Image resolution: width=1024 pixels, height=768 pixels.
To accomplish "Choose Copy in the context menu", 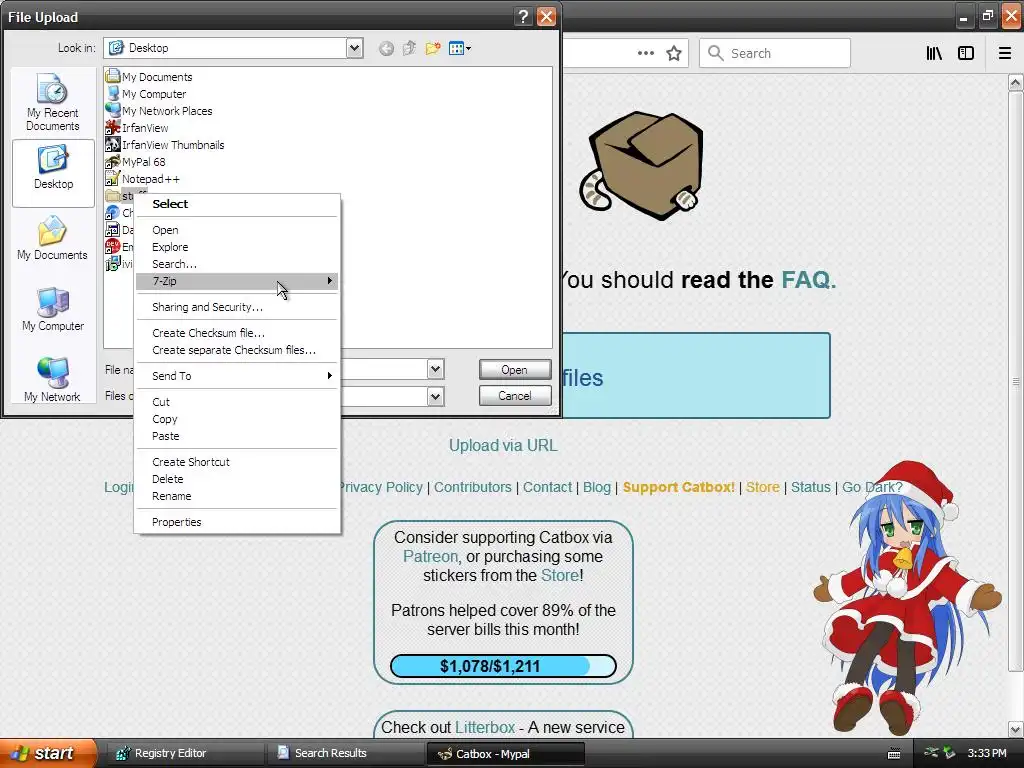I will coord(237,419).
